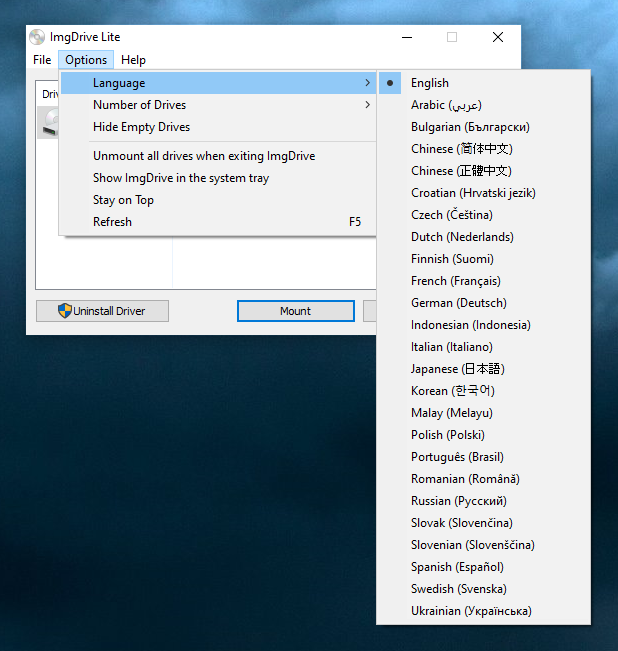618x651 pixels.
Task: Choose Dutch (Nederlands) language
Action: 484,237
